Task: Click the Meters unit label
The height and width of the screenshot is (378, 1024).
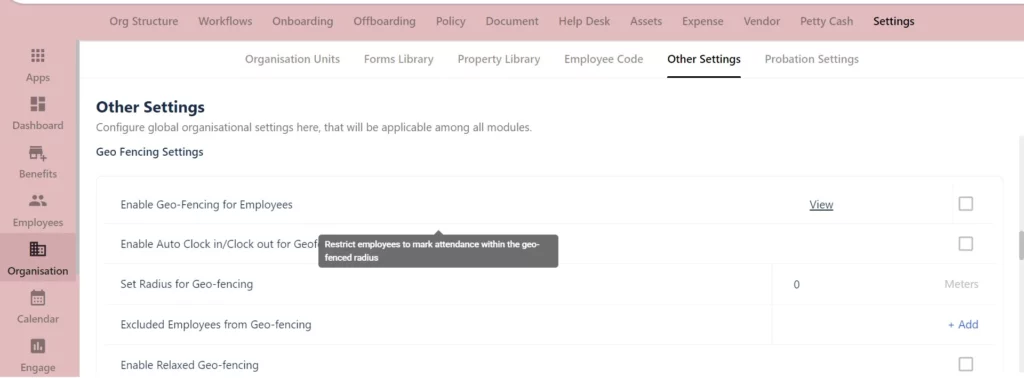Action: [x=961, y=284]
